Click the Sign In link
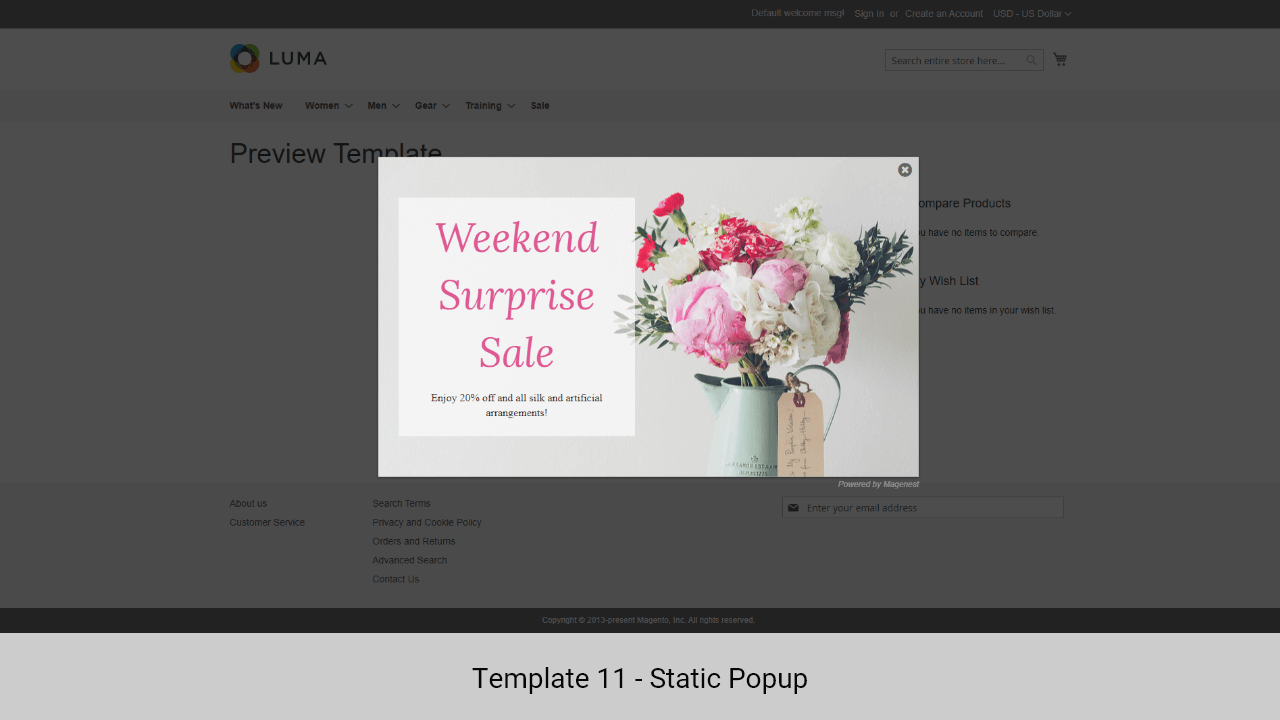 pos(869,14)
